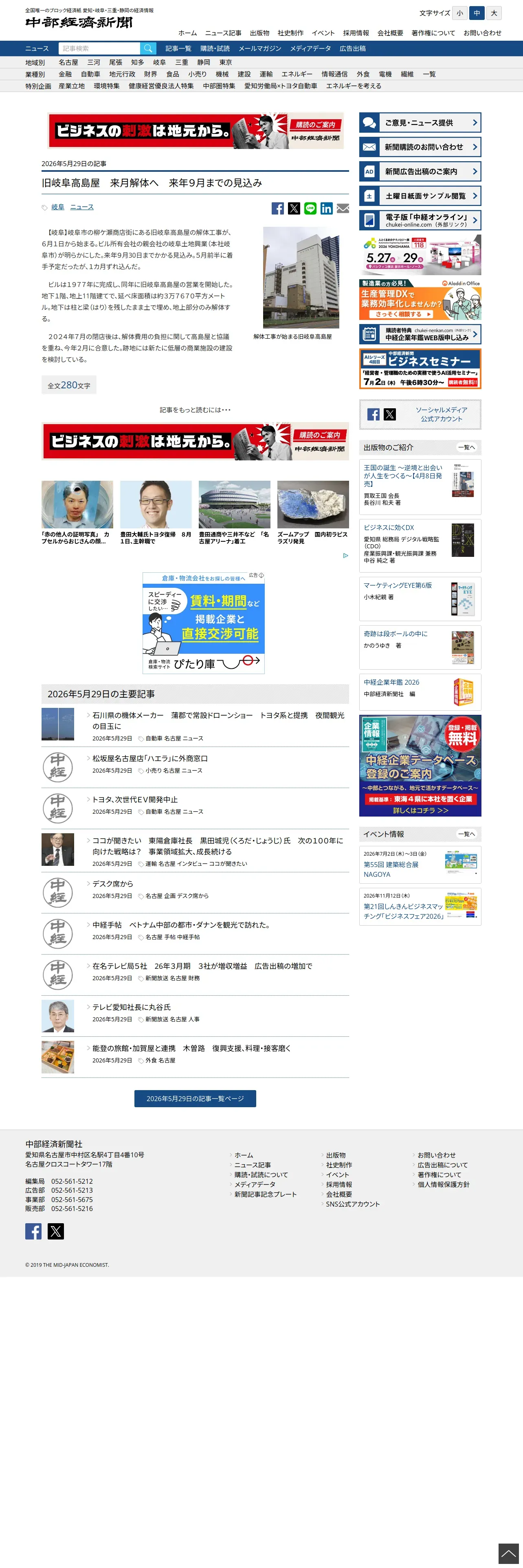Viewport: 523px width, 1568px height.
Task: Open the sidebar social X icon
Action: tap(390, 414)
